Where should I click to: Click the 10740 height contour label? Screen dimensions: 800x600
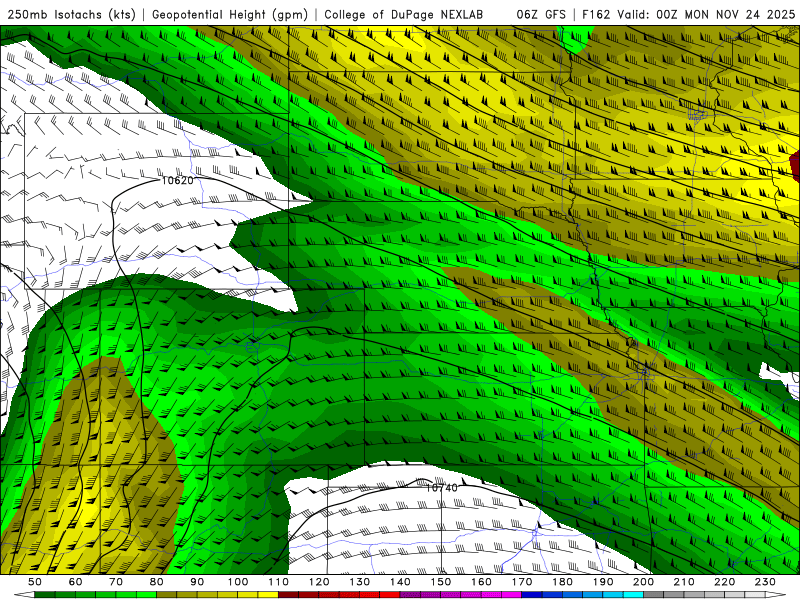pyautogui.click(x=442, y=488)
